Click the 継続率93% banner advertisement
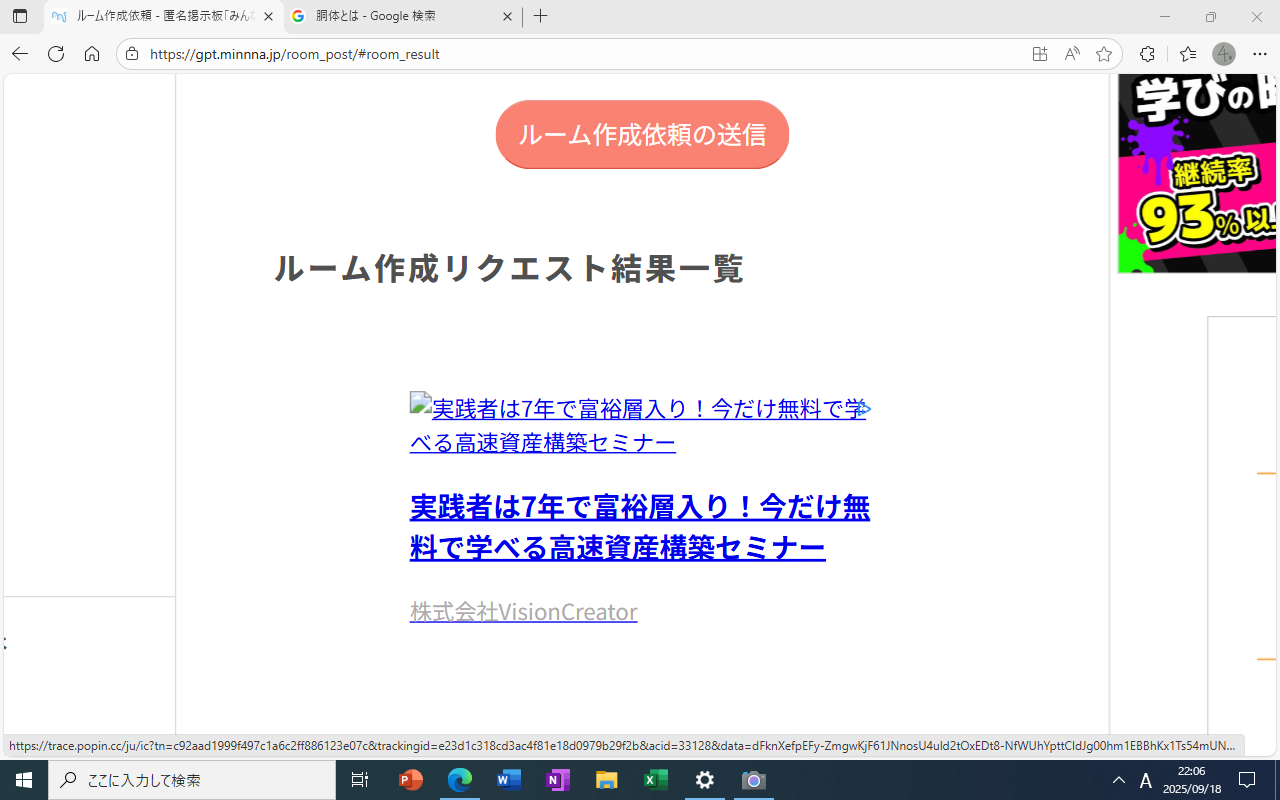Viewport: 1280px width, 800px height. pyautogui.click(x=1197, y=173)
